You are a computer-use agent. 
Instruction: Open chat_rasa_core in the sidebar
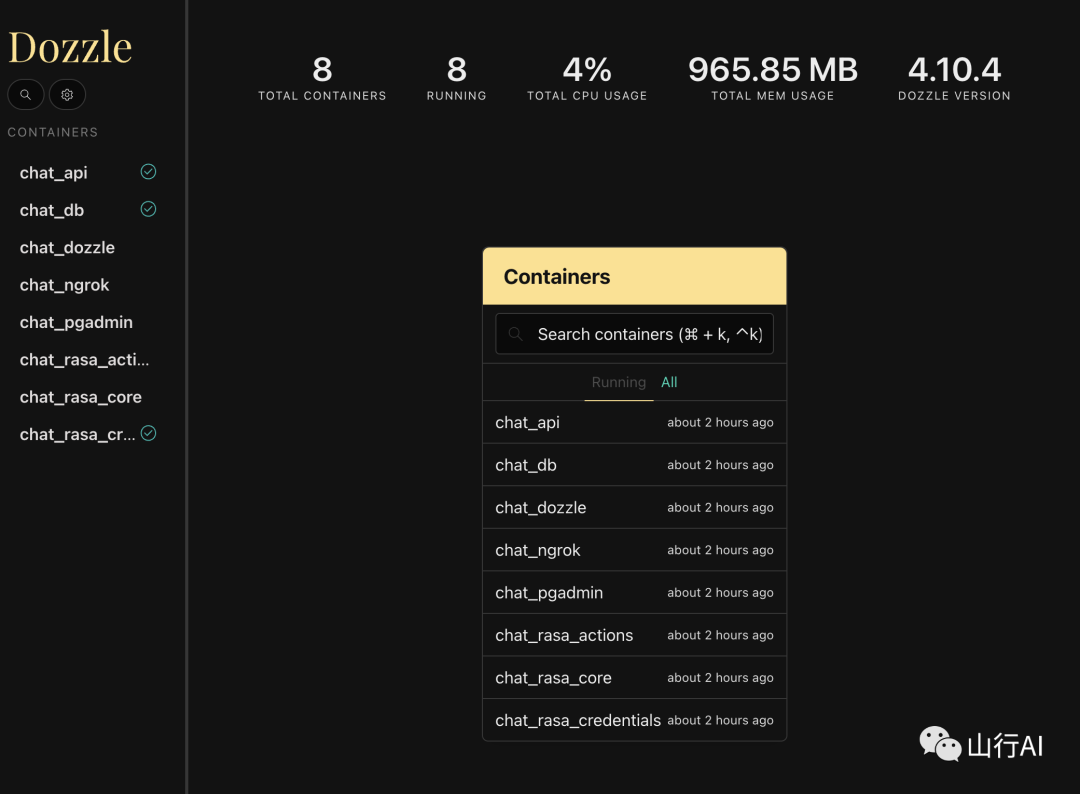coord(81,397)
